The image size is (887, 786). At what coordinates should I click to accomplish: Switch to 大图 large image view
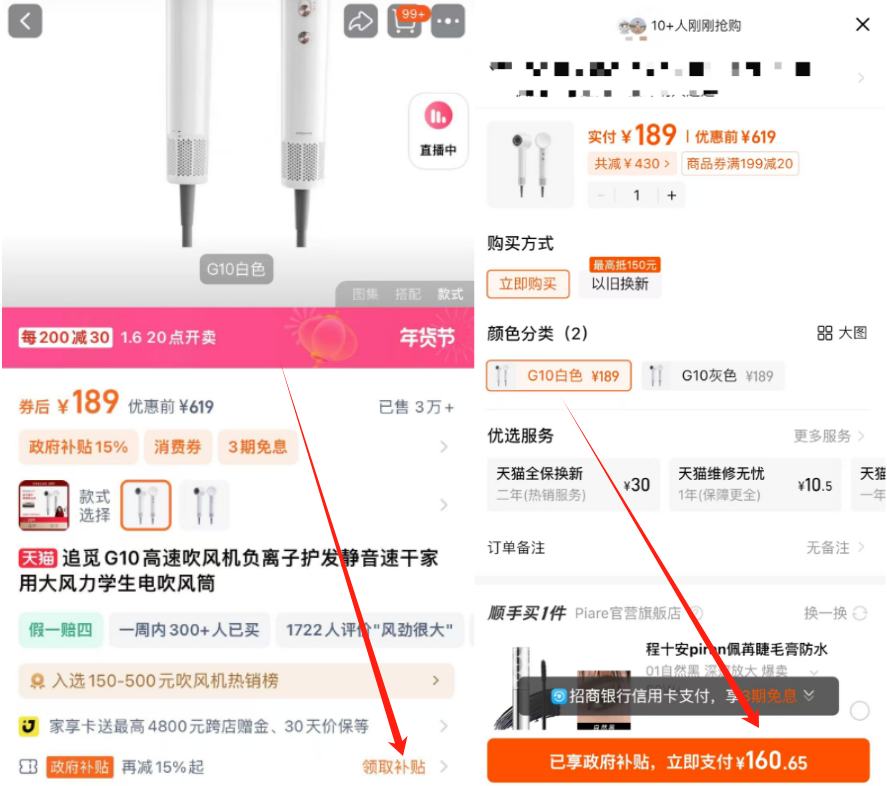(842, 333)
